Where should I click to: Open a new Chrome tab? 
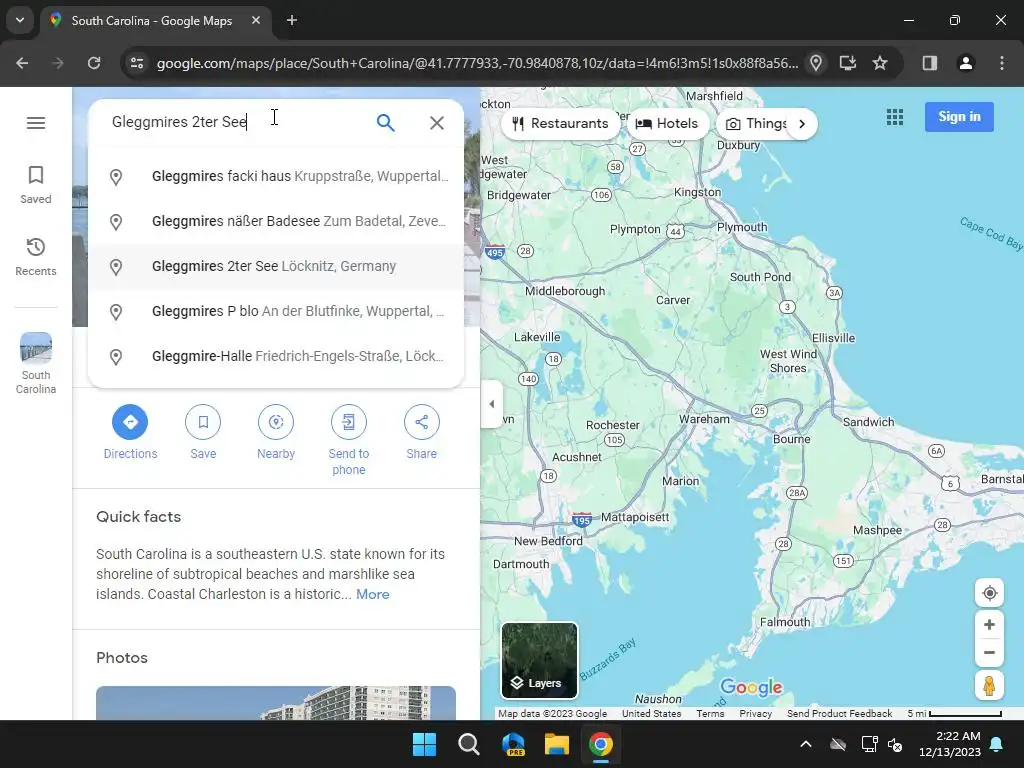(292, 20)
